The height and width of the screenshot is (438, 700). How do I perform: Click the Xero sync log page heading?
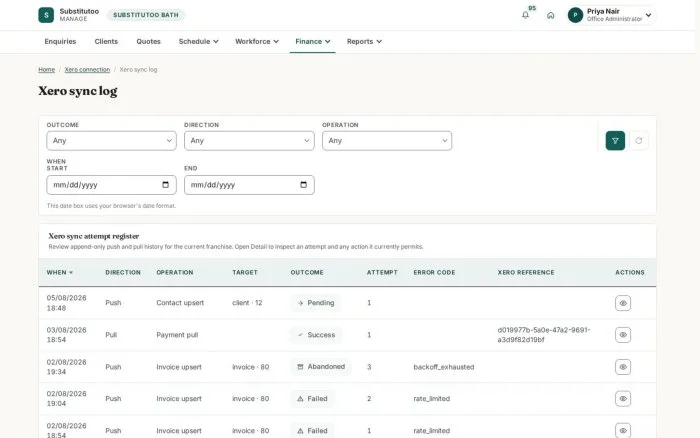pos(78,91)
